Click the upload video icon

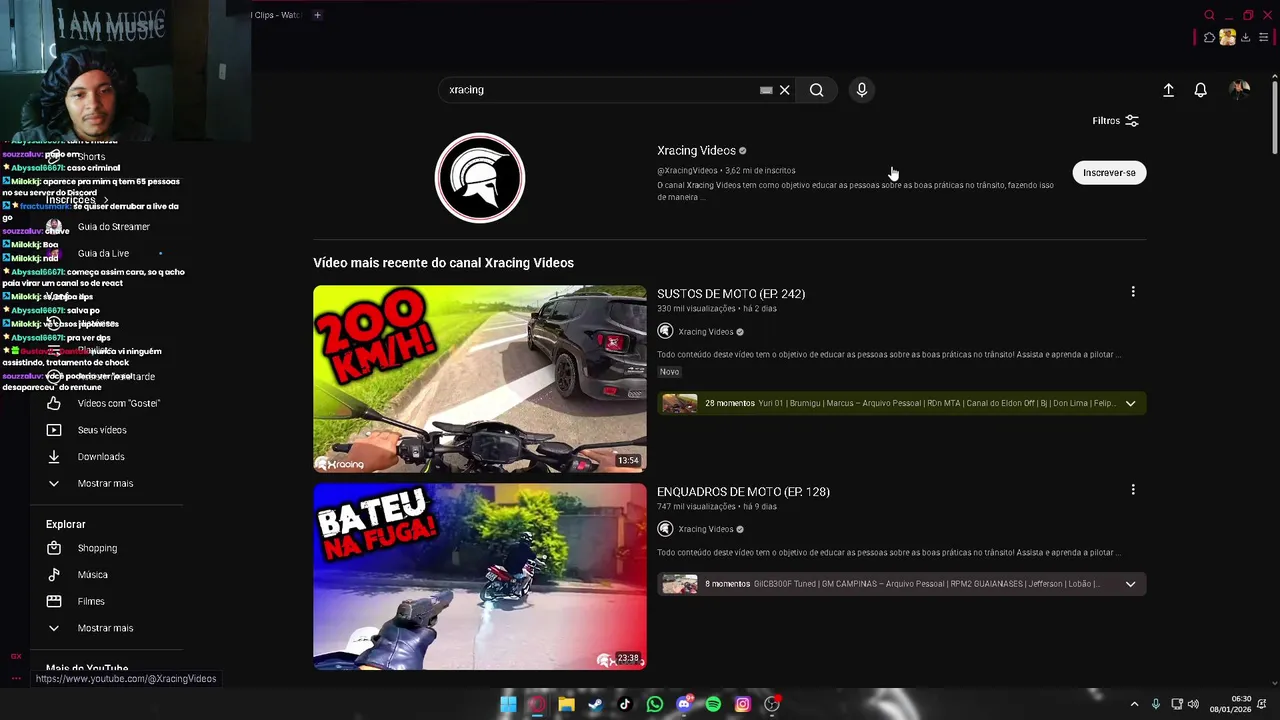pos(1168,90)
